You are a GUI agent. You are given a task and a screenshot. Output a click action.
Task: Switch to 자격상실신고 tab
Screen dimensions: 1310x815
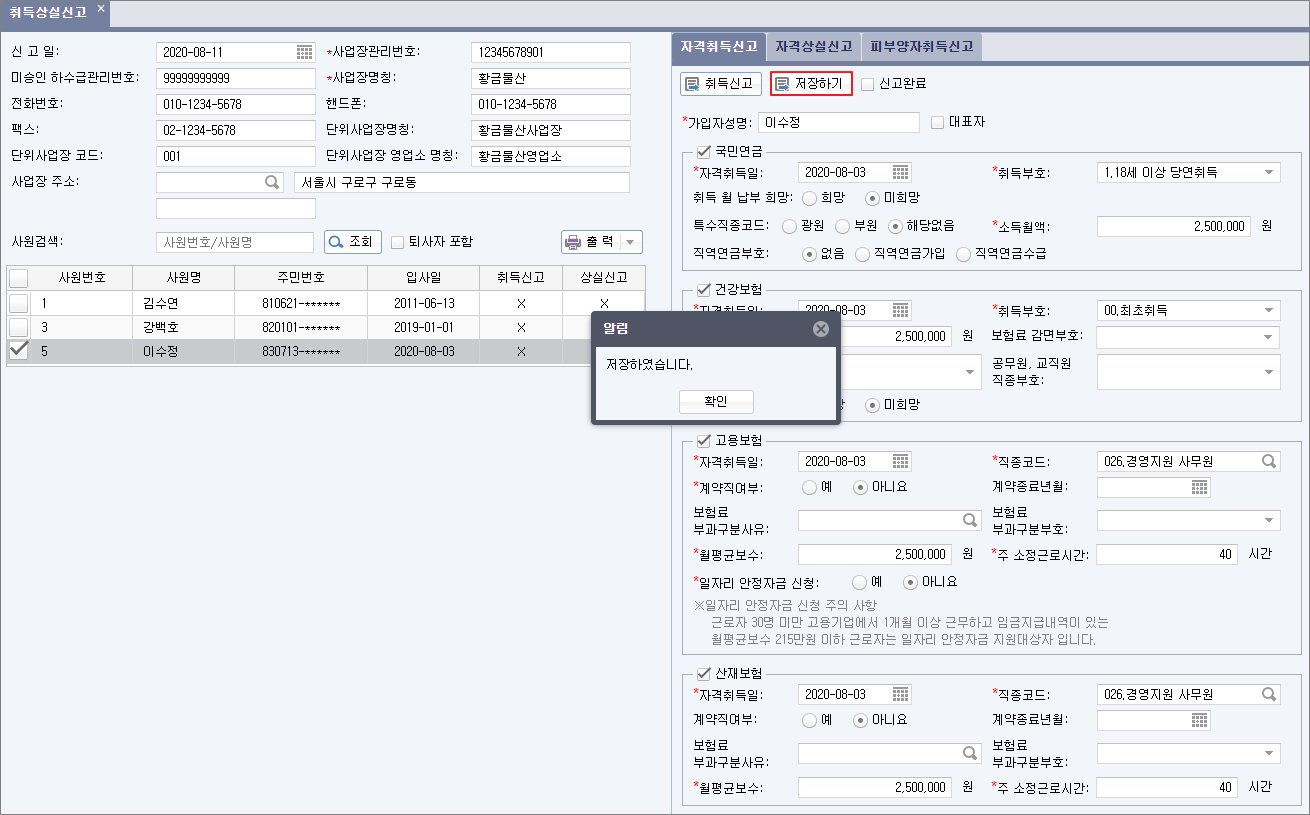point(813,47)
